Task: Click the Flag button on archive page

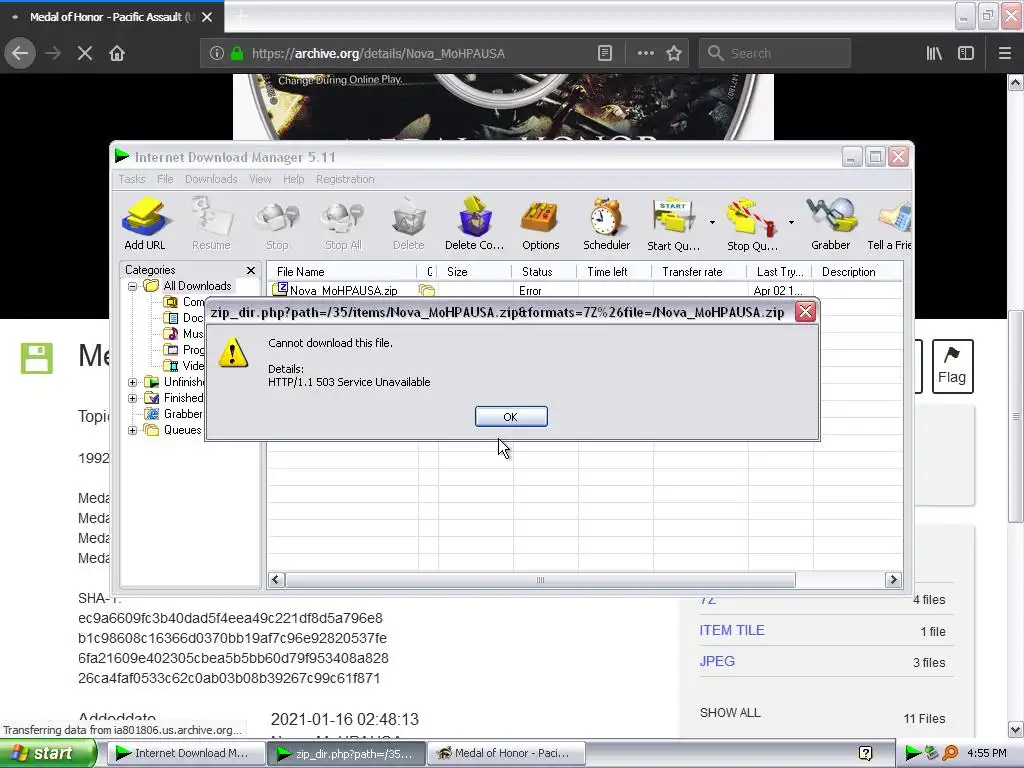Action: (952, 366)
